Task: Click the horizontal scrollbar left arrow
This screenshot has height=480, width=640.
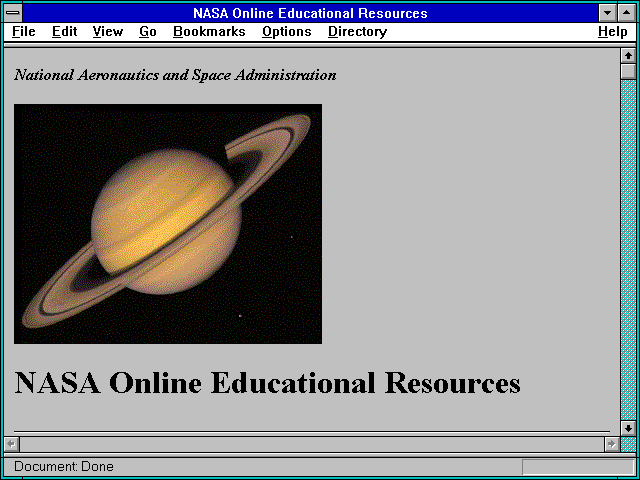Action: click(11, 444)
